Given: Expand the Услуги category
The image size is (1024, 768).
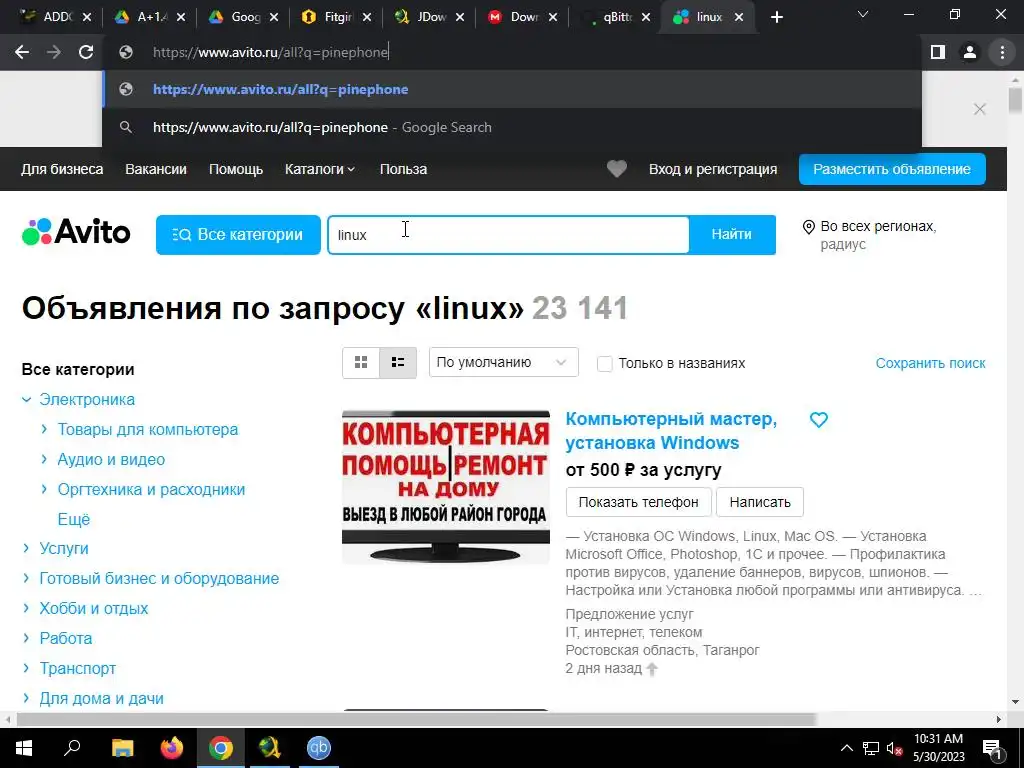Looking at the screenshot, I should [x=26, y=548].
